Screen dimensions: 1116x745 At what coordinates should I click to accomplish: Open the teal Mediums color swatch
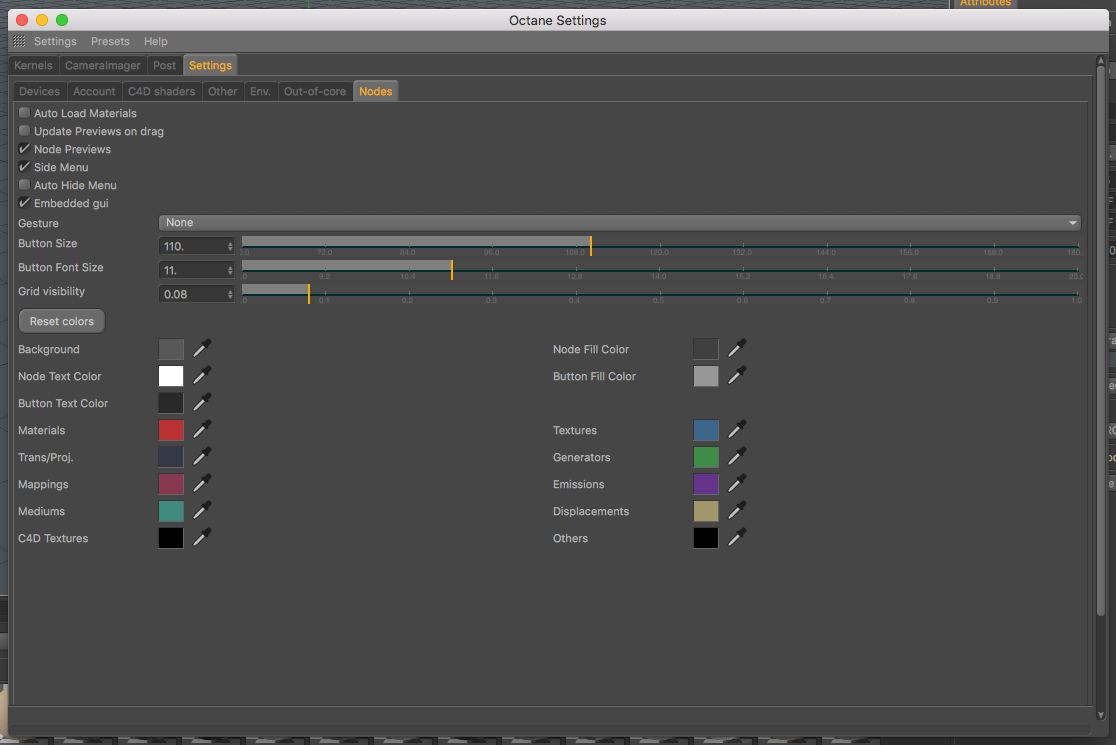click(x=171, y=512)
